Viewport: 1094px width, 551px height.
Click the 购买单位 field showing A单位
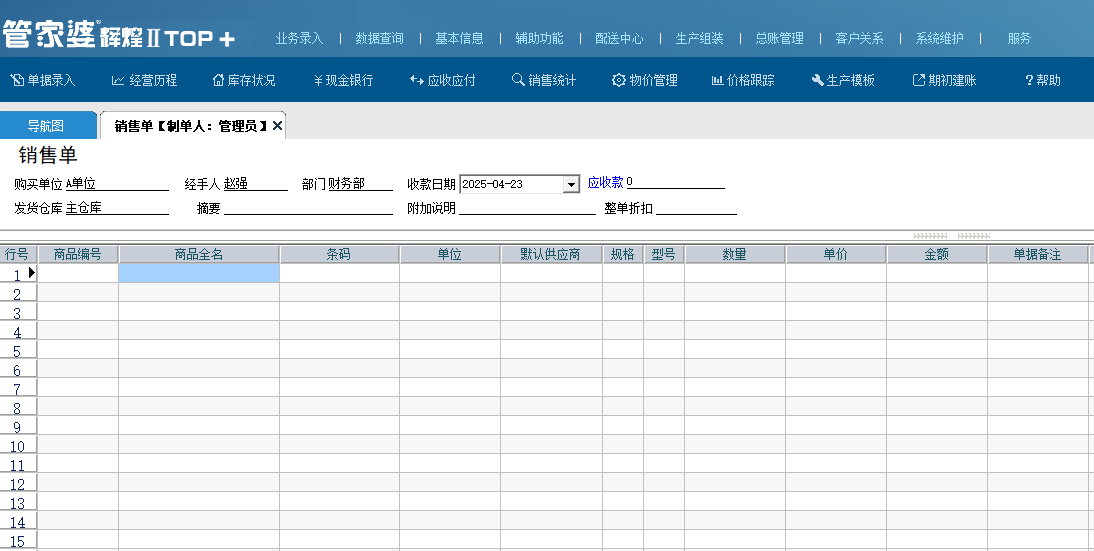point(117,184)
